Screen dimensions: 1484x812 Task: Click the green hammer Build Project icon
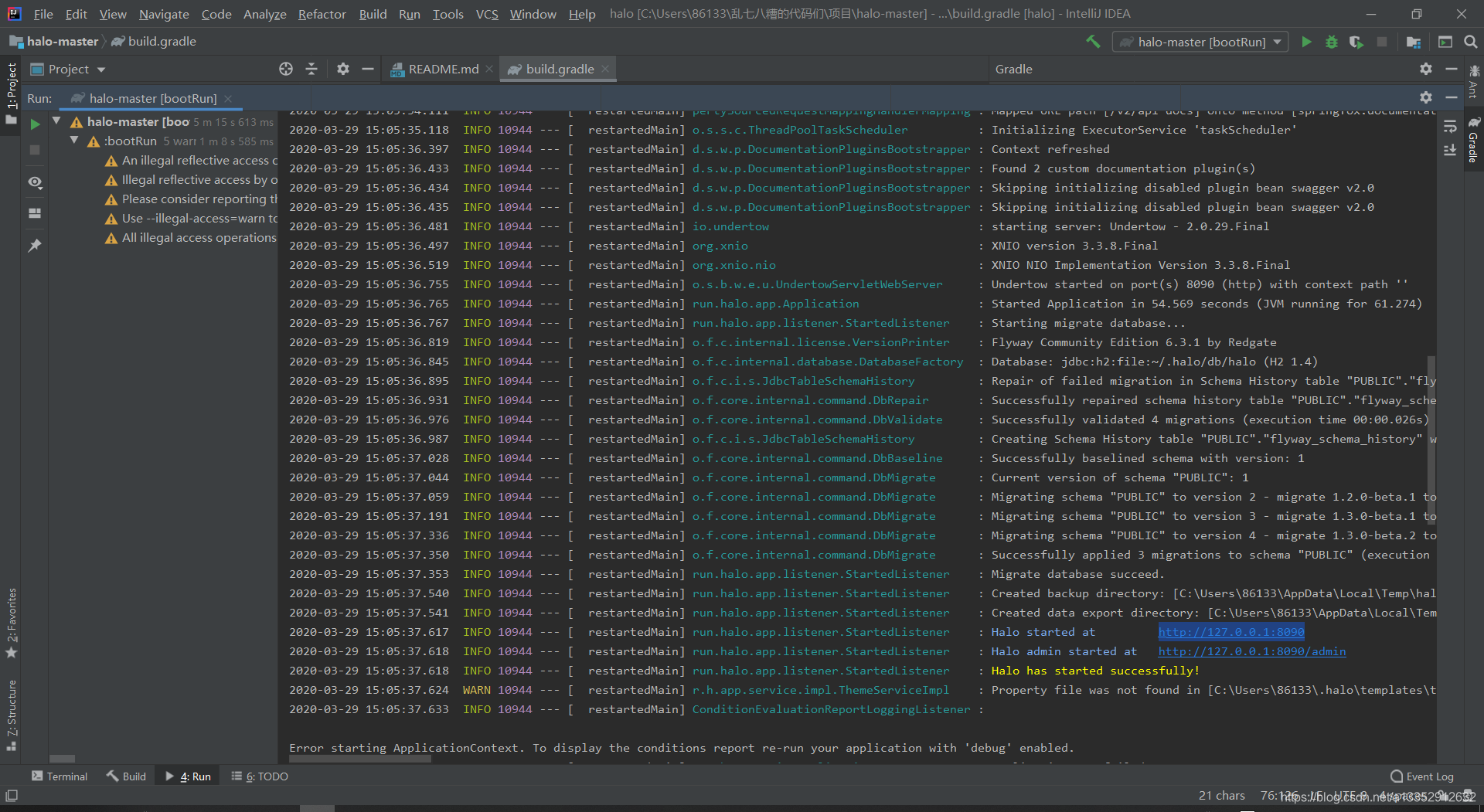1093,42
